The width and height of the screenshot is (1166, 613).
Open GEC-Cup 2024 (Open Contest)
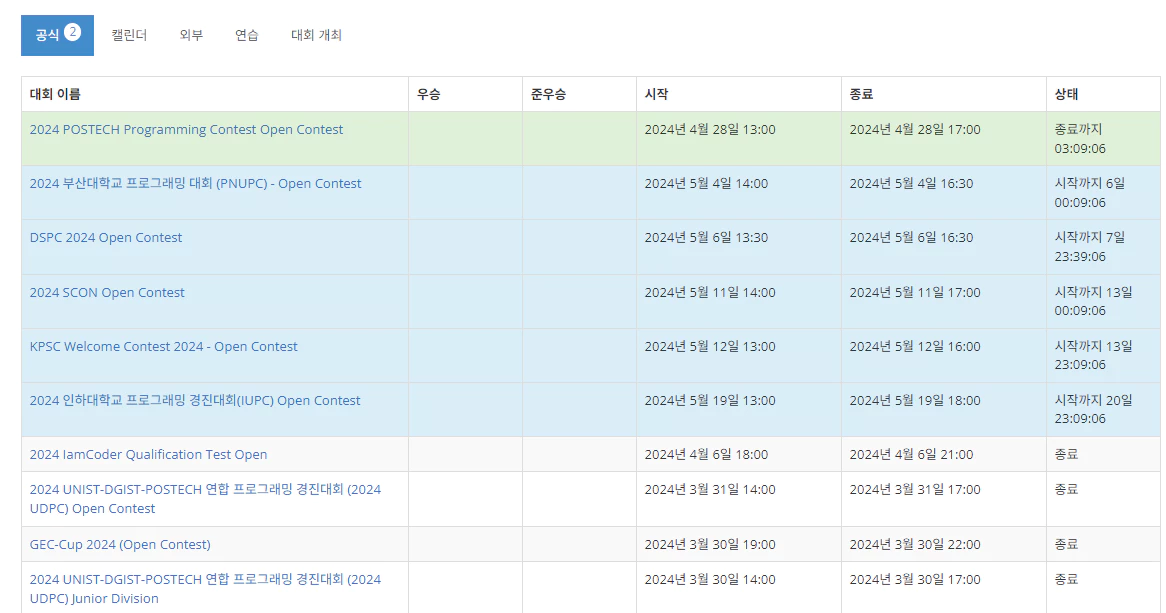pyautogui.click(x=120, y=545)
